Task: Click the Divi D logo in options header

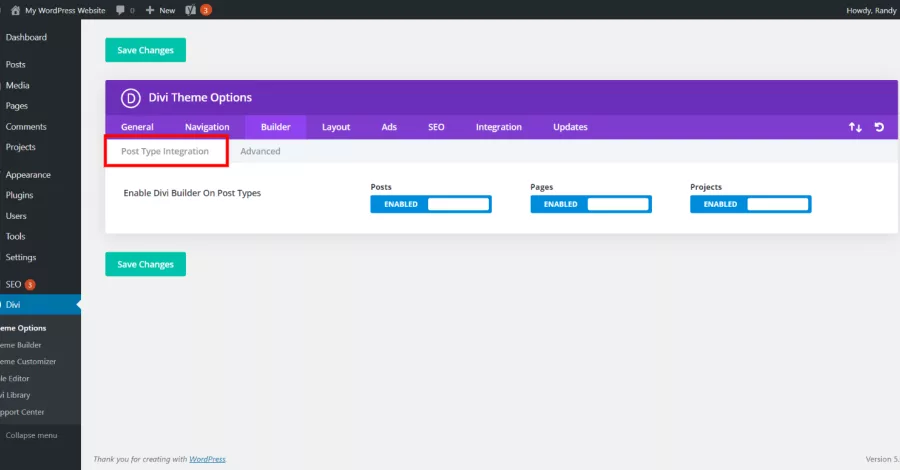Action: point(131,98)
